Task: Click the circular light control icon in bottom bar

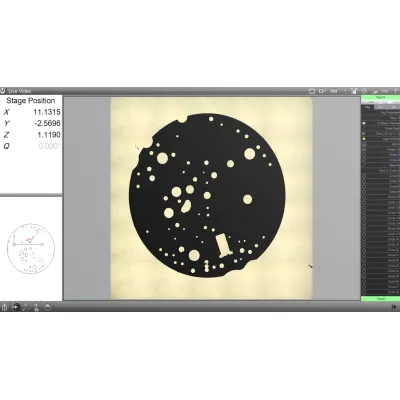Action: (x=47, y=307)
